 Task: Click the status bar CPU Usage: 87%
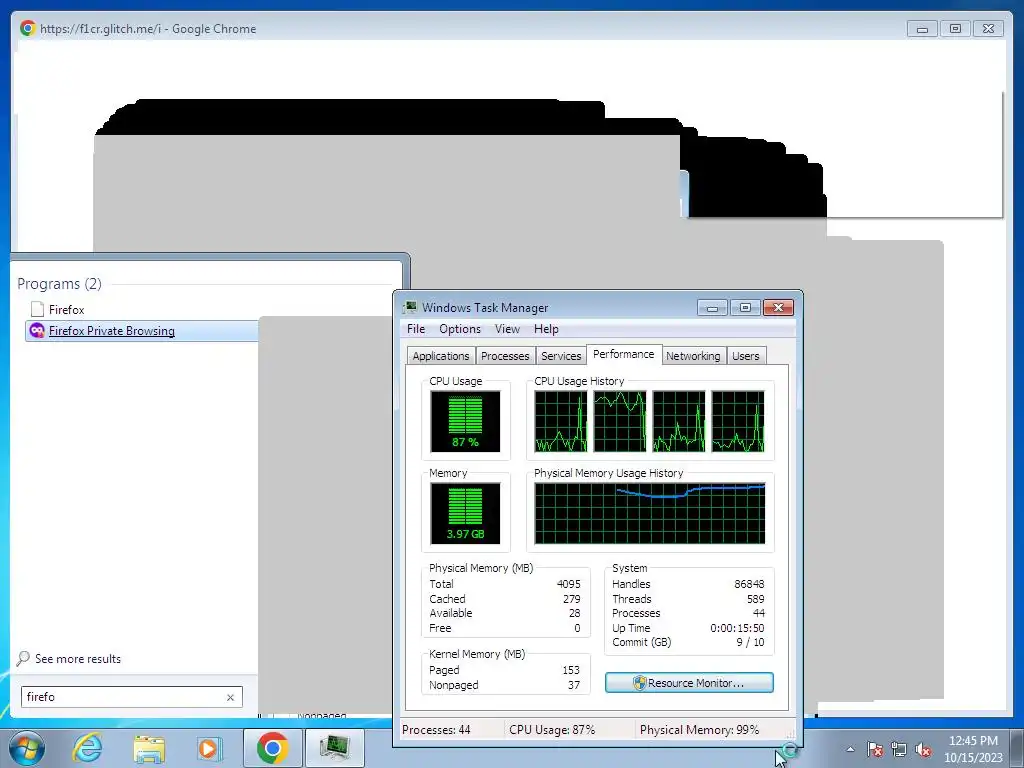(x=552, y=729)
